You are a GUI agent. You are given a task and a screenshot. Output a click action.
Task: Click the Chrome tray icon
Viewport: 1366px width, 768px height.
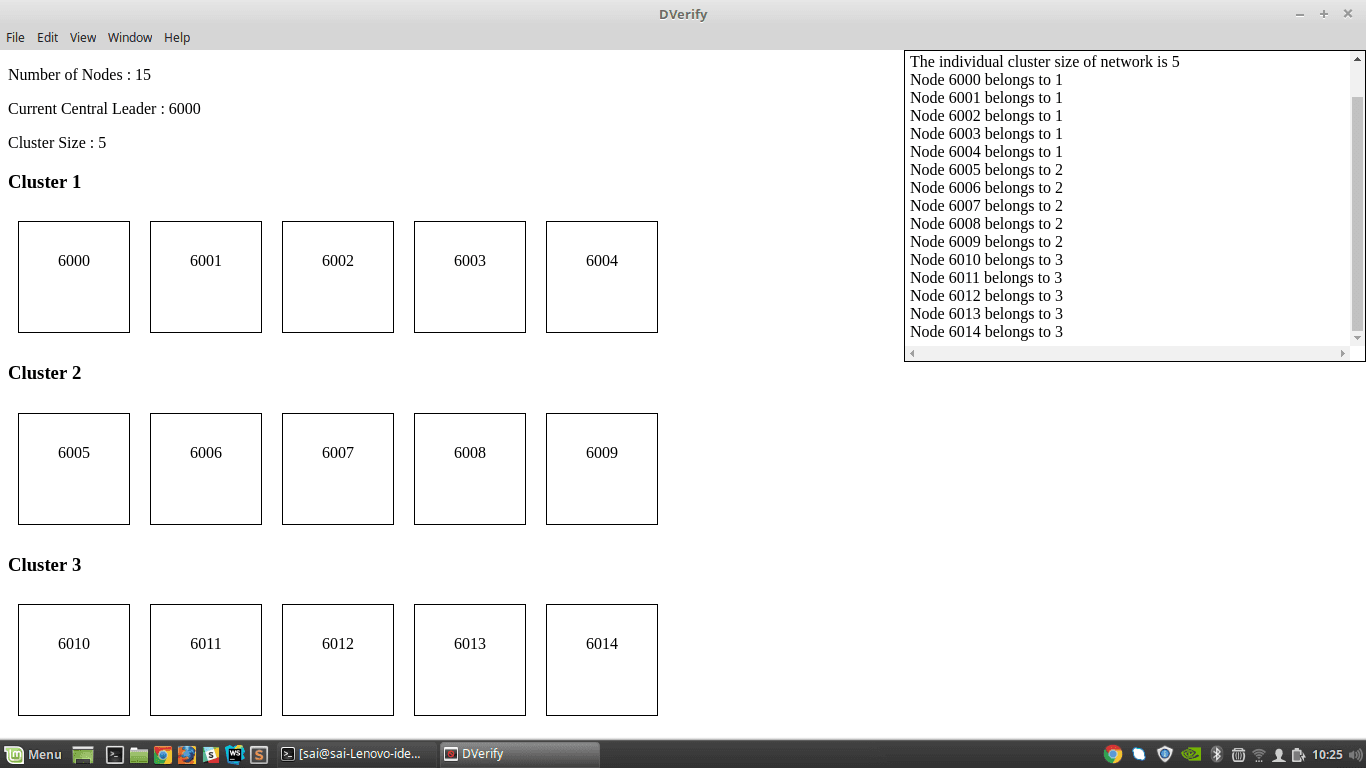pyautogui.click(x=1113, y=755)
